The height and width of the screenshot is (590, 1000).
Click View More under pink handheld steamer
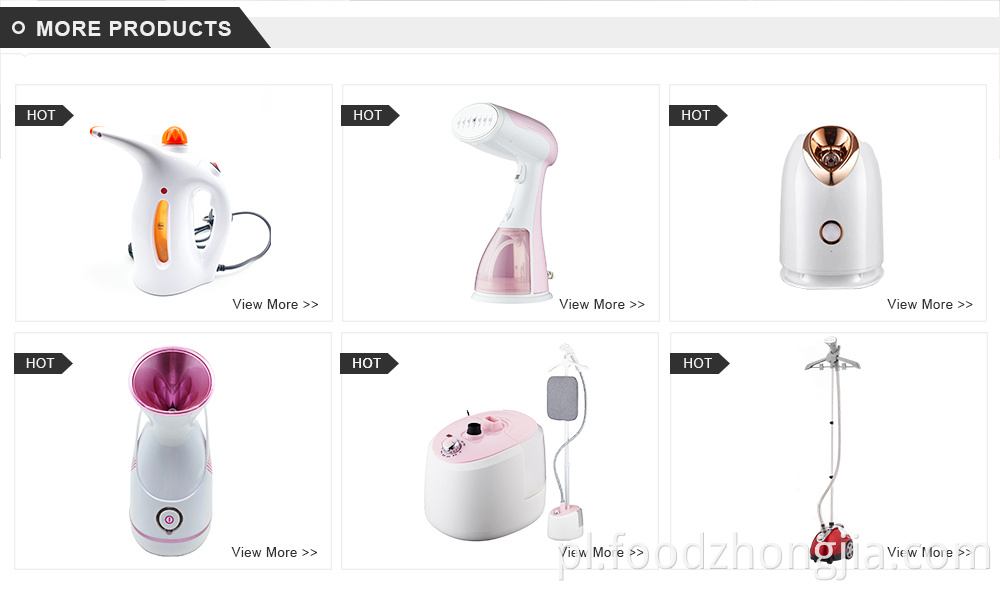click(x=601, y=304)
